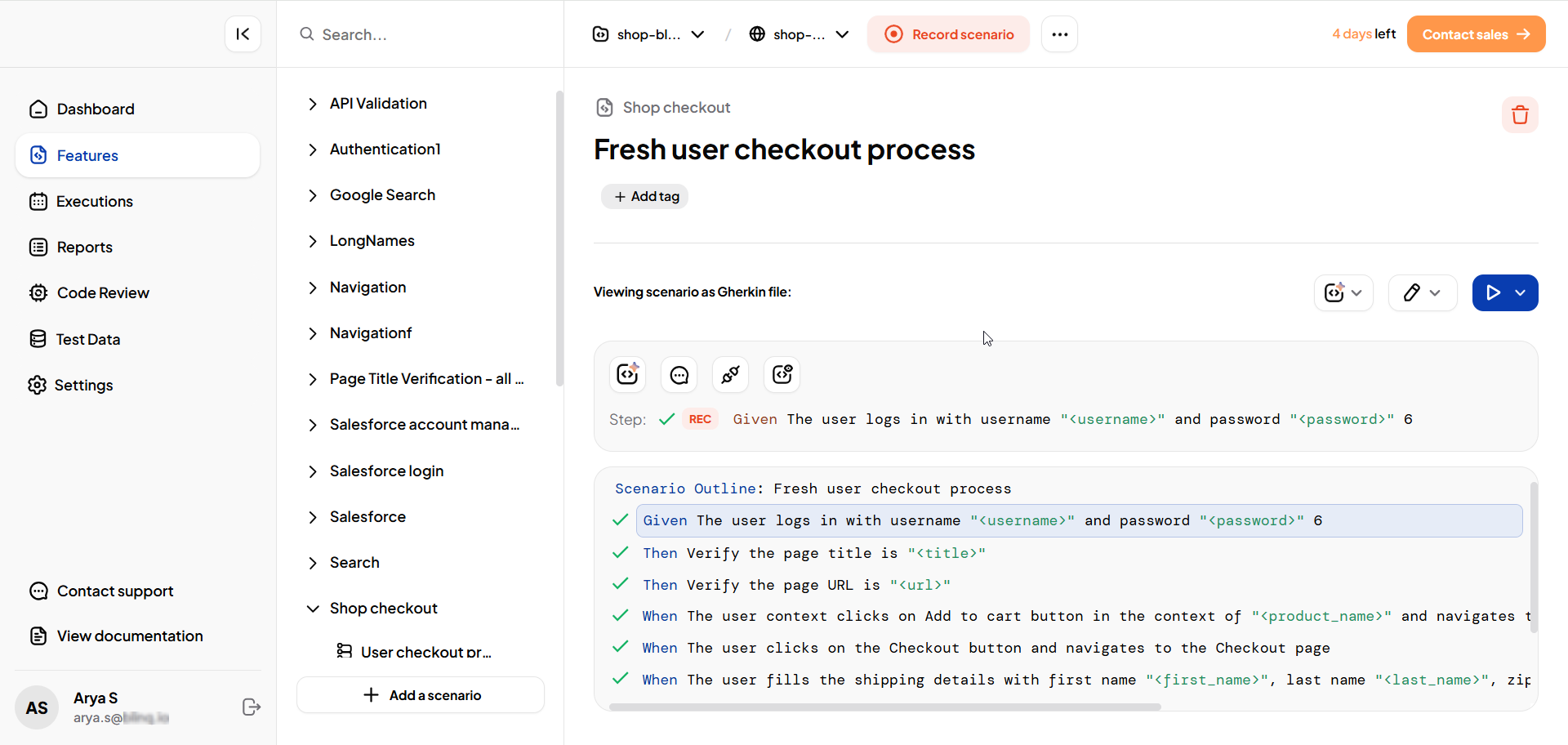Click the link connector step icon
The image size is (1568, 745).
click(x=730, y=374)
